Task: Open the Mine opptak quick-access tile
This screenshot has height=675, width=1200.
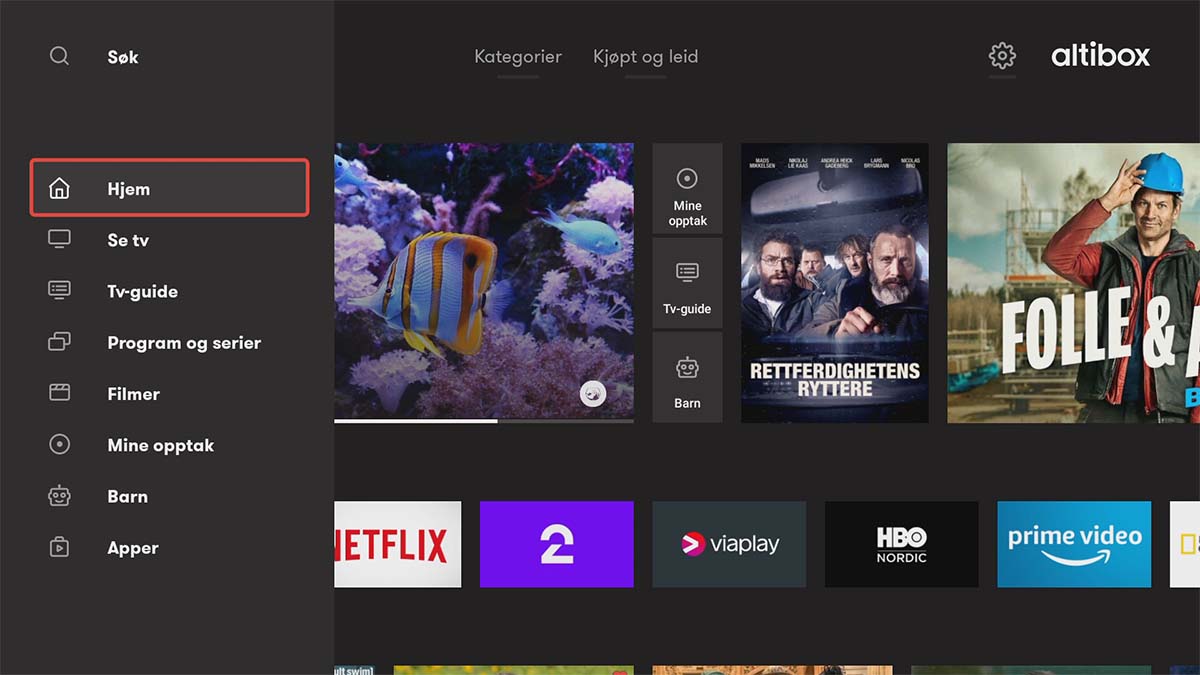Action: coord(687,190)
